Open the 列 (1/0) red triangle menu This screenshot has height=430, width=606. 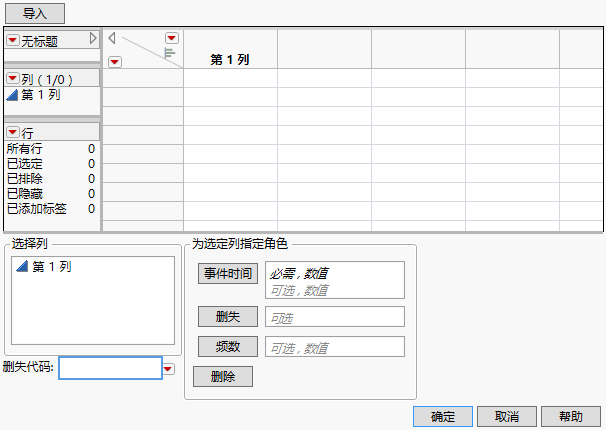coord(13,78)
